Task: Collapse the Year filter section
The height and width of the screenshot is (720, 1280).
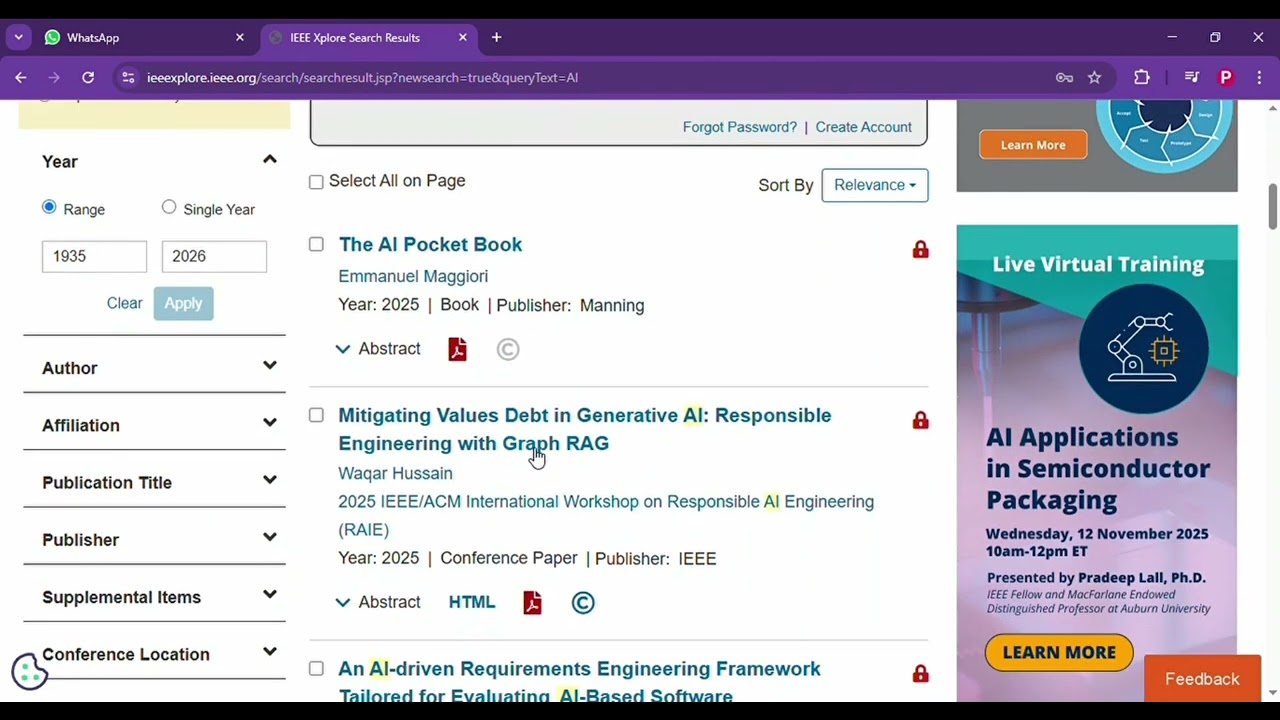Action: pyautogui.click(x=269, y=160)
